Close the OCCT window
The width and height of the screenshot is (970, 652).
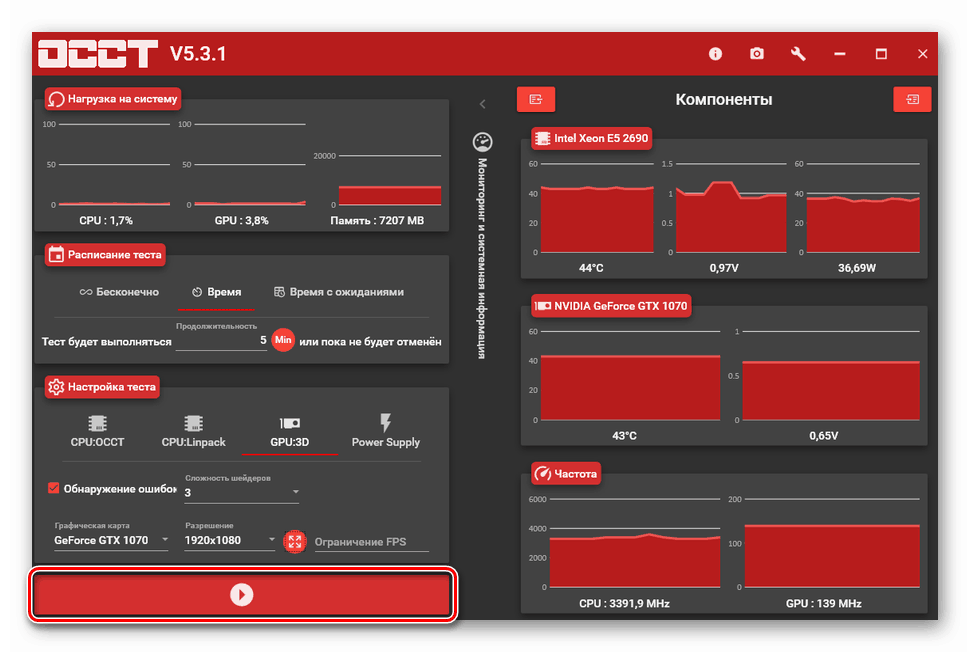(922, 54)
